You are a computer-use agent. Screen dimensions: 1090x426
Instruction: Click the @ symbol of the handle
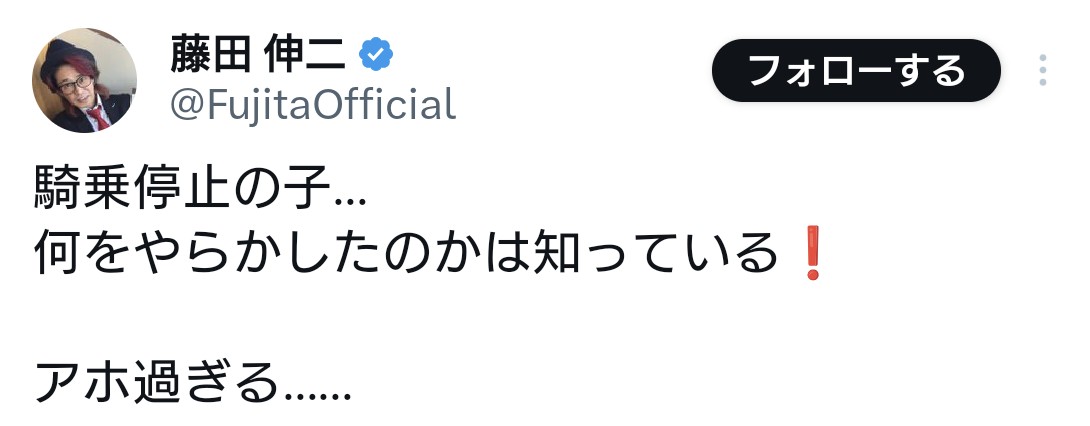(186, 104)
